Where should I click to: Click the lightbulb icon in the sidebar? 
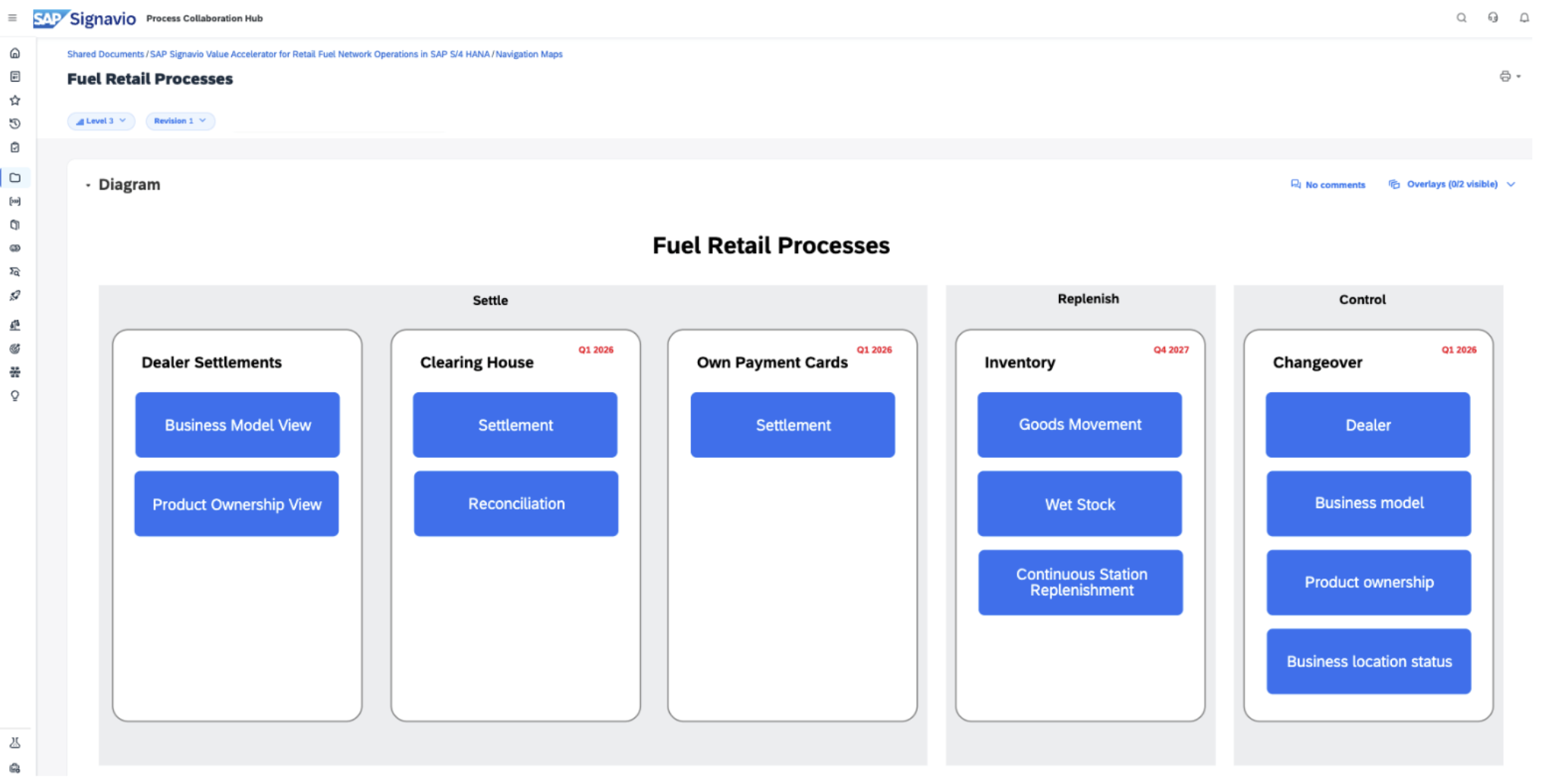14,396
